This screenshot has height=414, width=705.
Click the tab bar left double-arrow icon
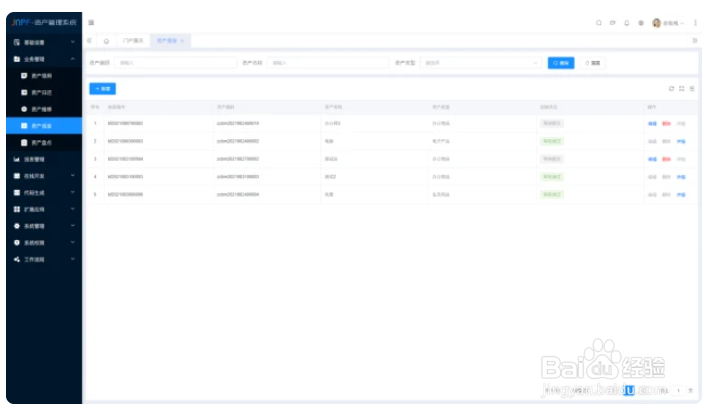click(x=89, y=40)
